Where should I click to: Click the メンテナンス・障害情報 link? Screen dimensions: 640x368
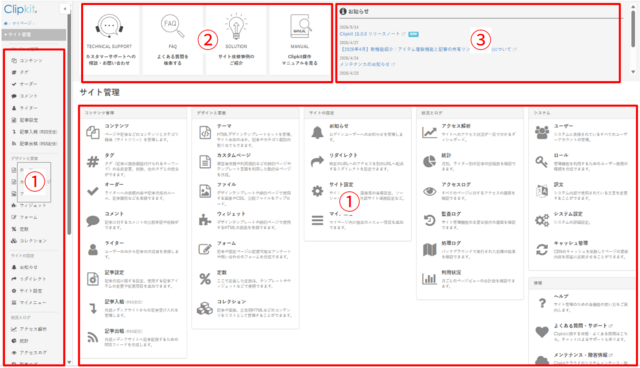coord(580,355)
